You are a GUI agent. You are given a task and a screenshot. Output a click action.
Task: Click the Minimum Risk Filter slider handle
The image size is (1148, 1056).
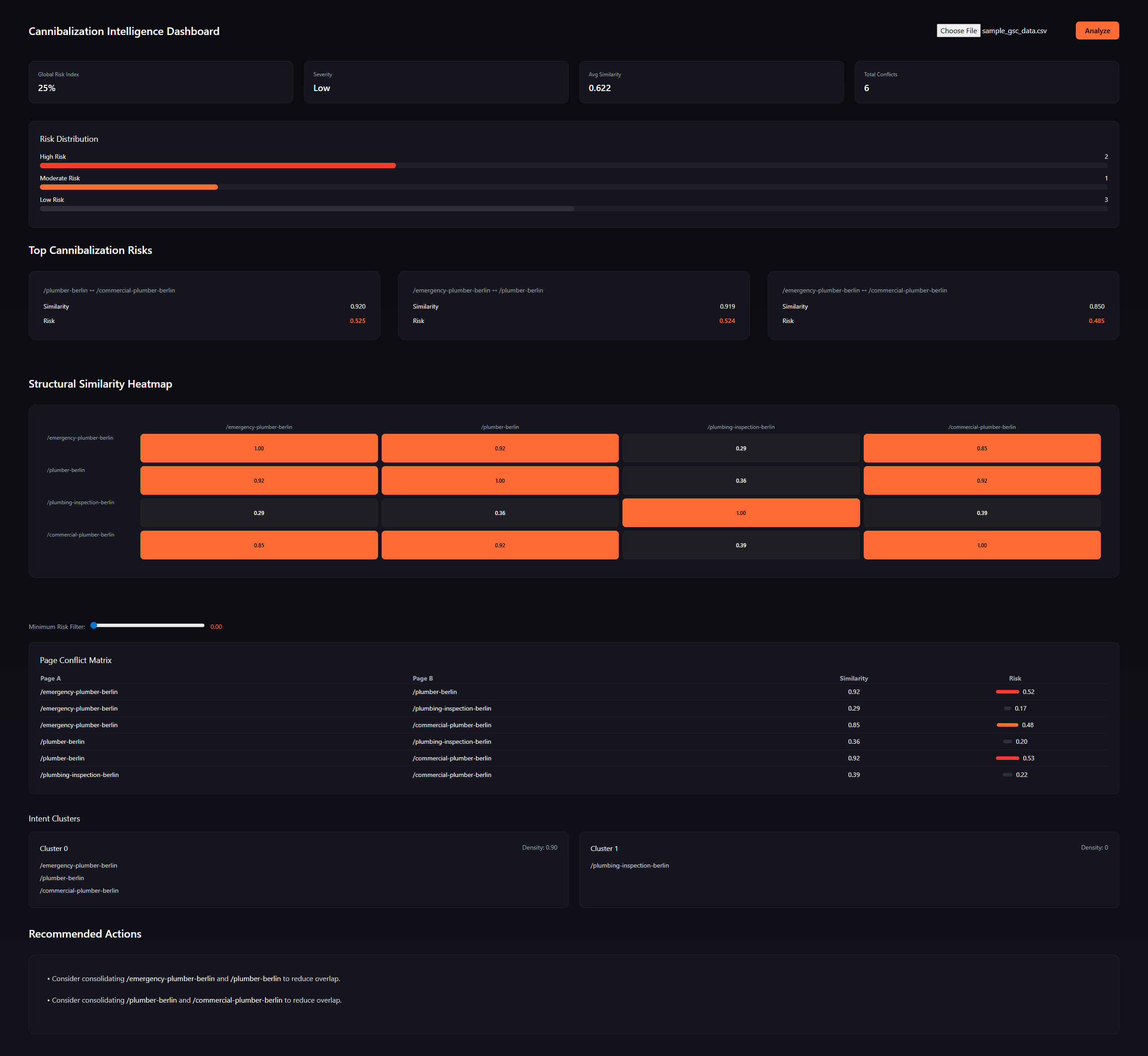click(94, 626)
